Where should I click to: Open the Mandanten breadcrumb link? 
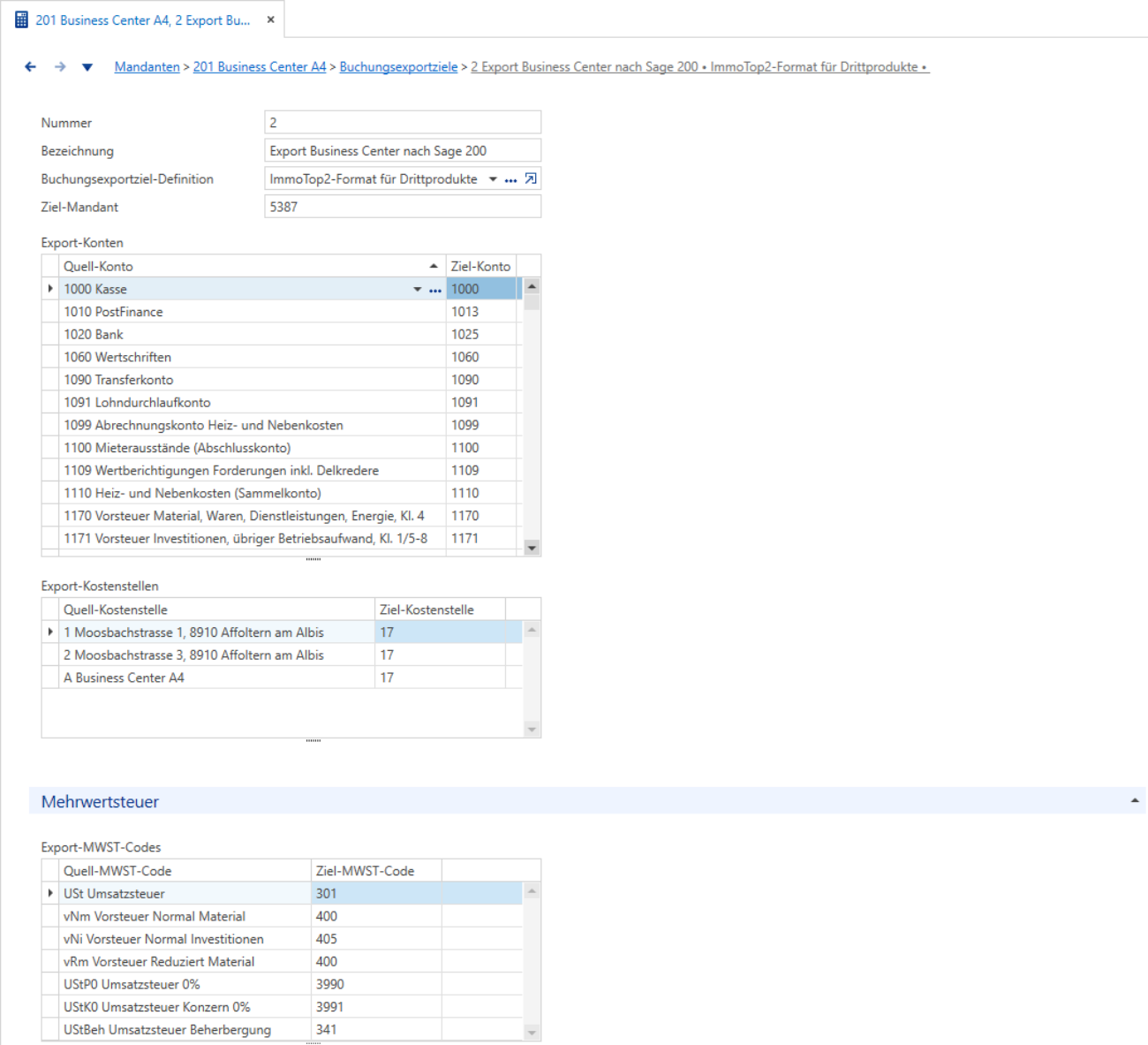pos(147,67)
